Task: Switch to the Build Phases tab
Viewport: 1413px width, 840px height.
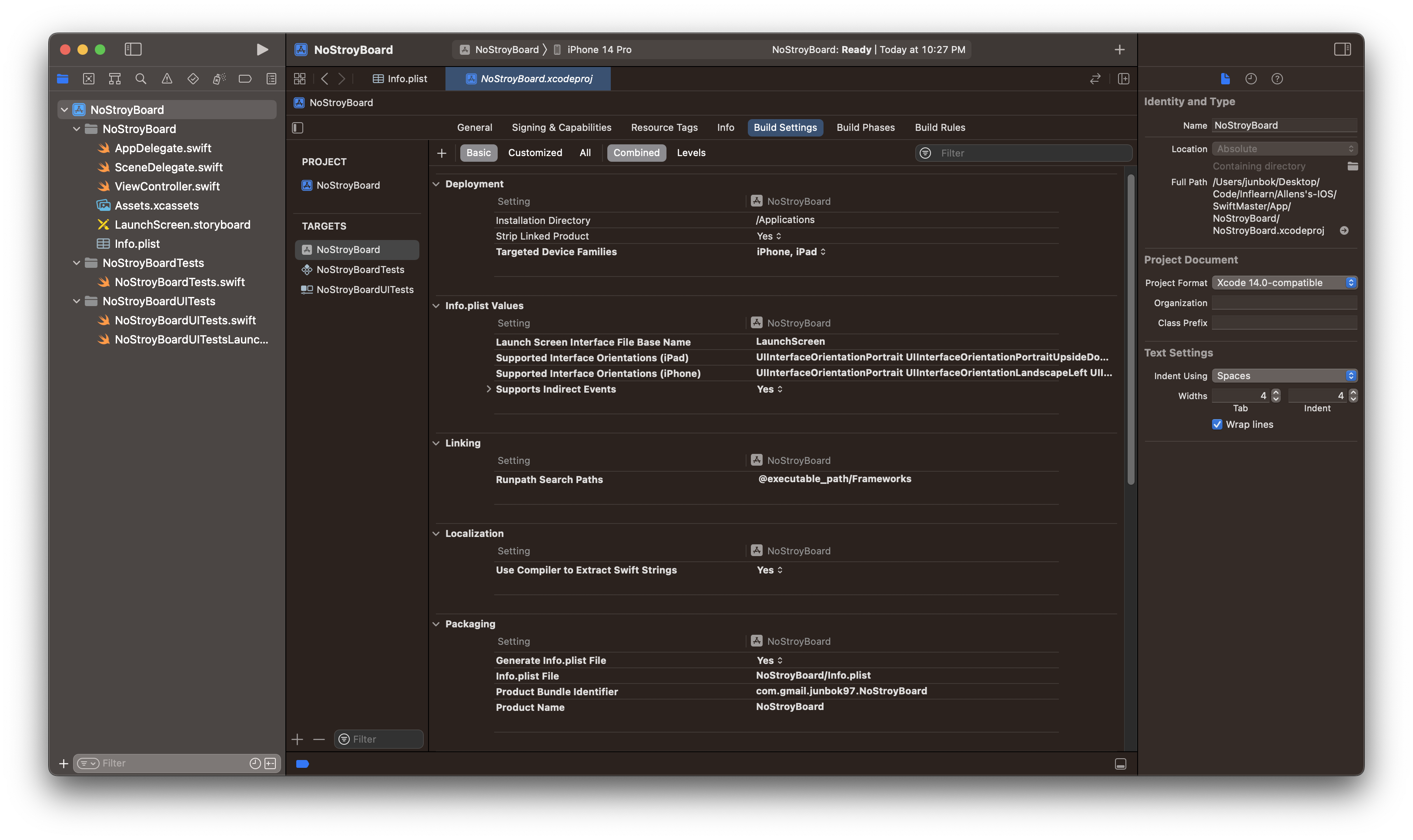Action: (x=865, y=127)
